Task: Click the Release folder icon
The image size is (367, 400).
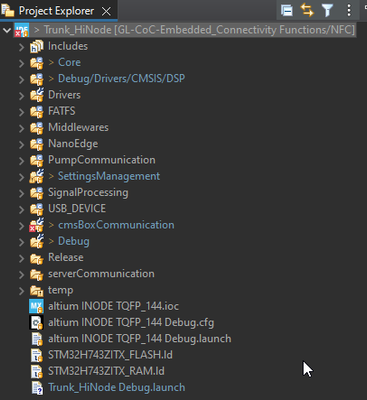Action: pyautogui.click(x=36, y=258)
